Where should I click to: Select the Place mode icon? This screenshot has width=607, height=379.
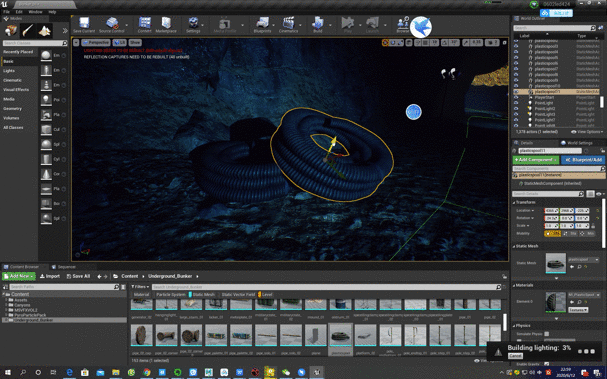coord(11,30)
